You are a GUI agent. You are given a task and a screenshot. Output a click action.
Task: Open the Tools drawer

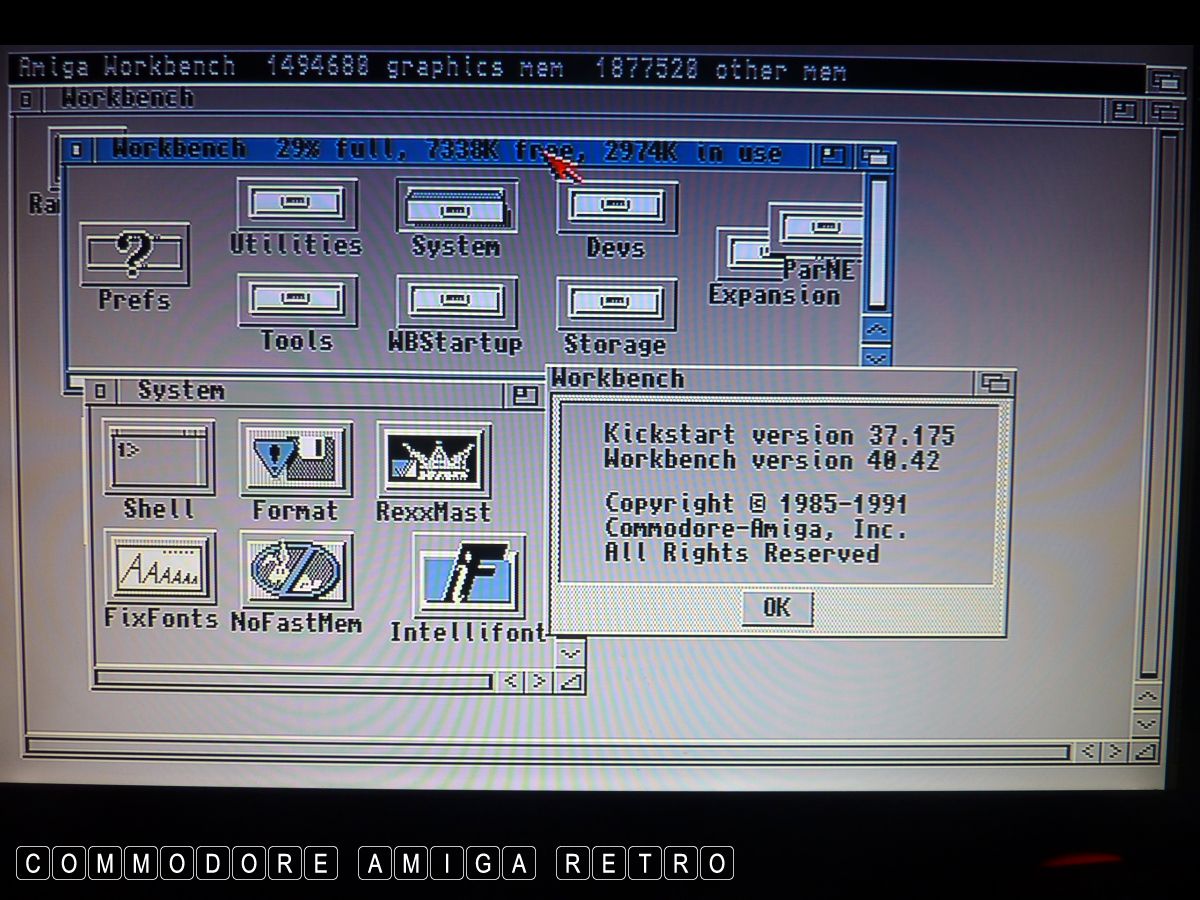pos(297,302)
